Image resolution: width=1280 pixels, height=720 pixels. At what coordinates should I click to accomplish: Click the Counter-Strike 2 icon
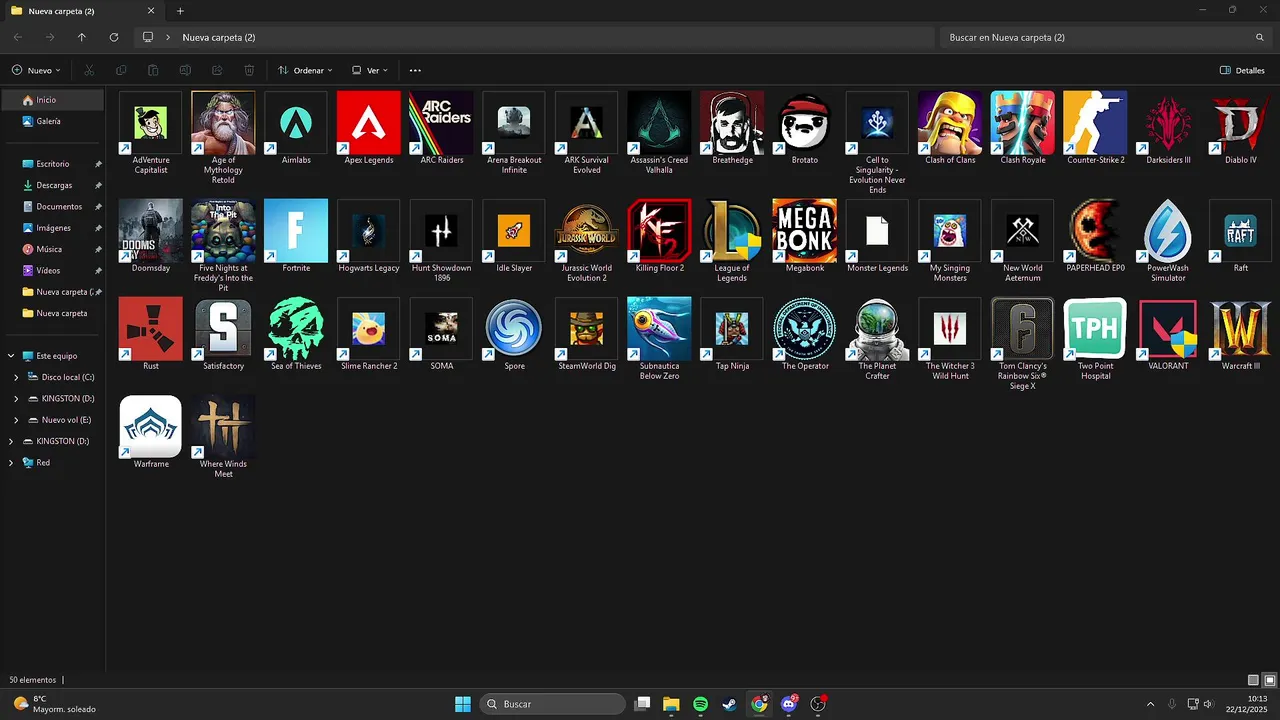tap(1095, 123)
